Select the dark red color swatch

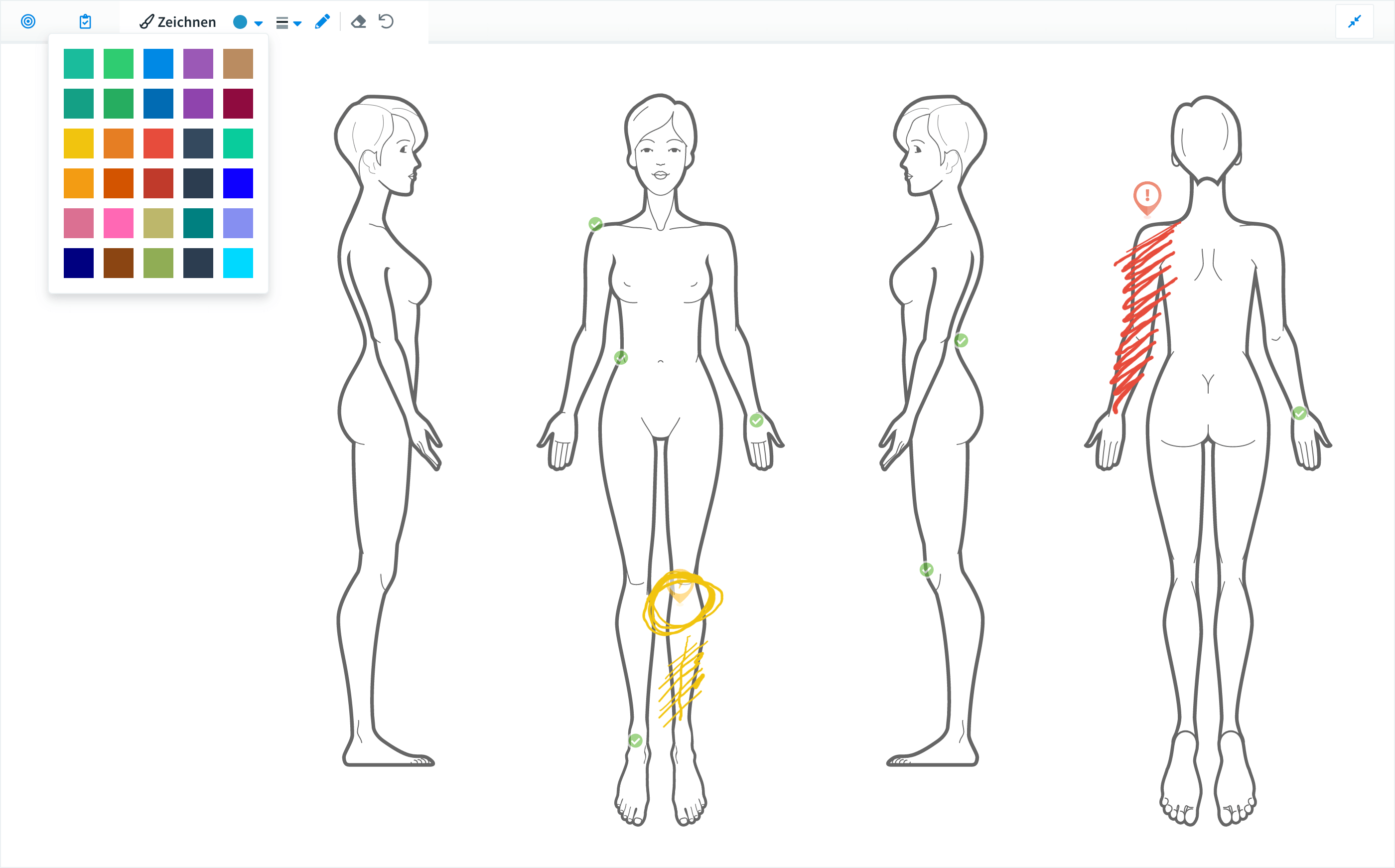[238, 103]
